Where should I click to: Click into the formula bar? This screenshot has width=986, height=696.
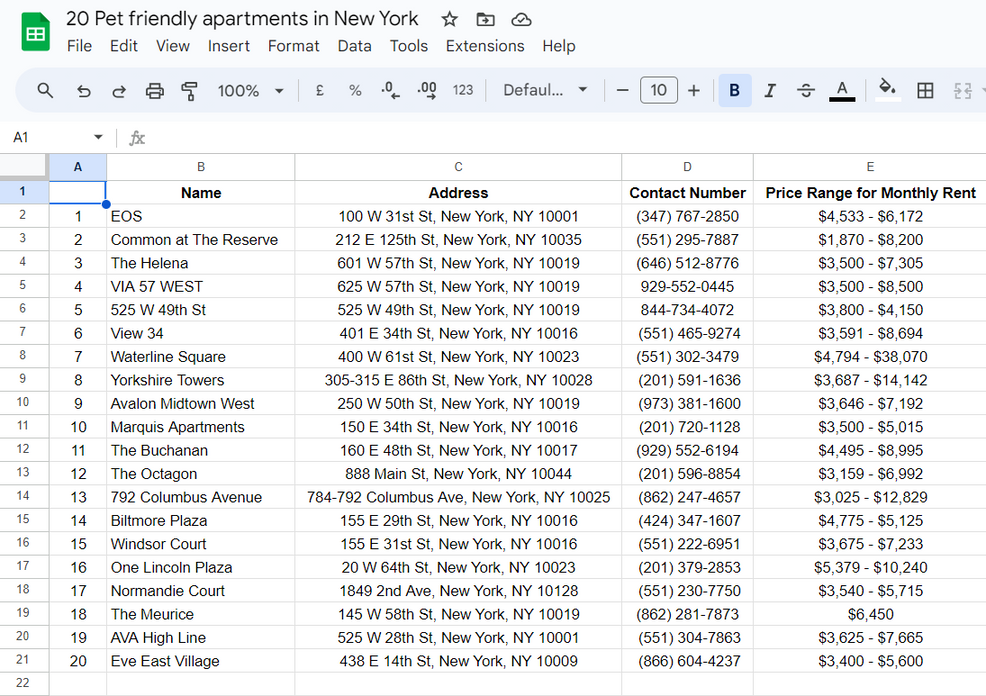(x=566, y=138)
